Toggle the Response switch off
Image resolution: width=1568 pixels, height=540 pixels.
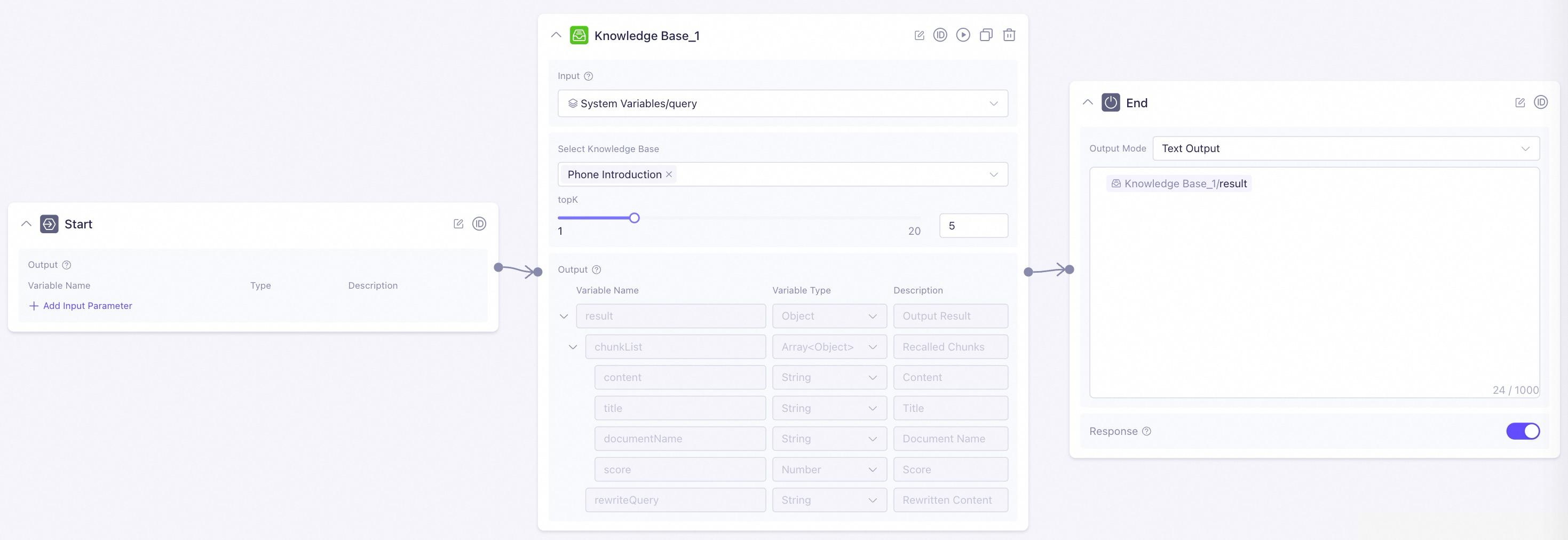(x=1523, y=431)
